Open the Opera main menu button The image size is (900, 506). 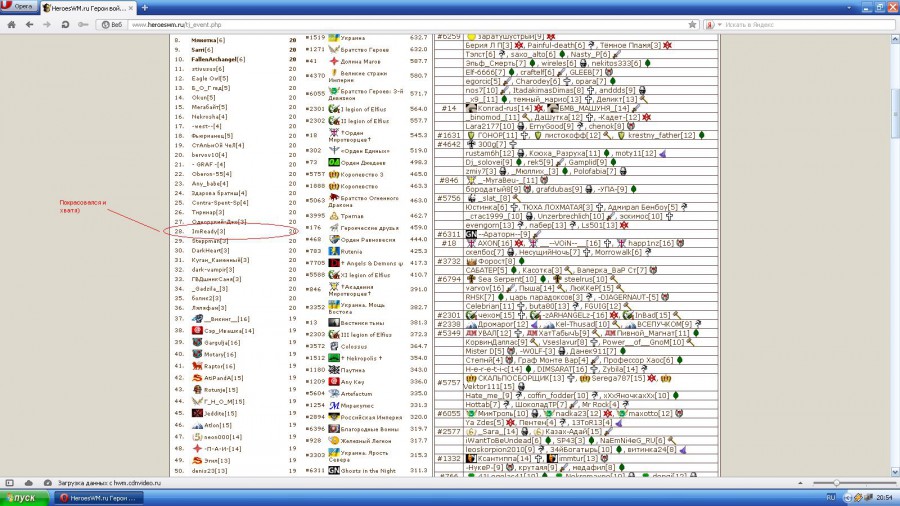click(18, 6)
